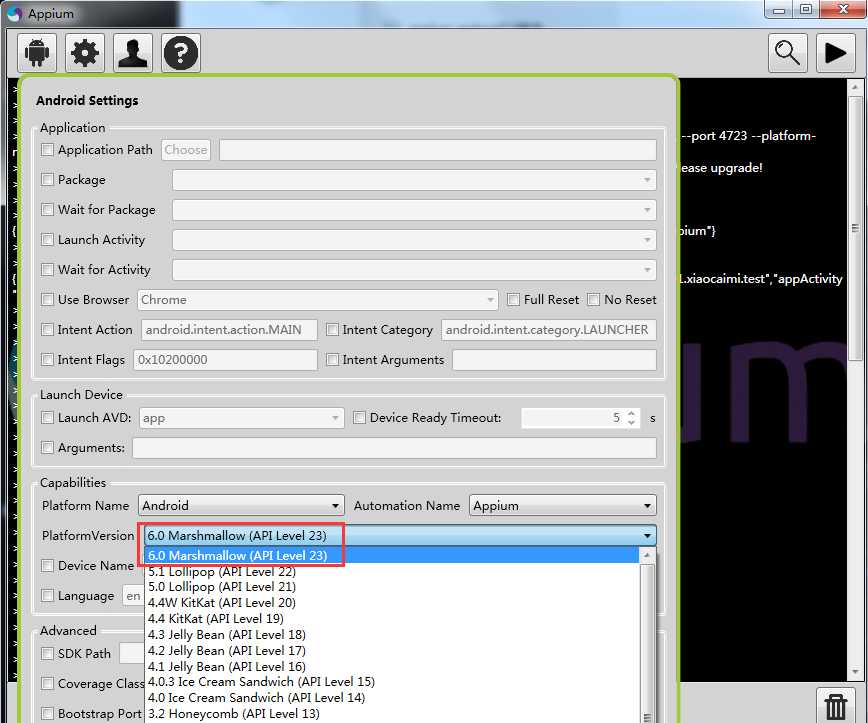The image size is (868, 723).
Task: Tick the Arguments checkbox
Action: pyautogui.click(x=48, y=447)
